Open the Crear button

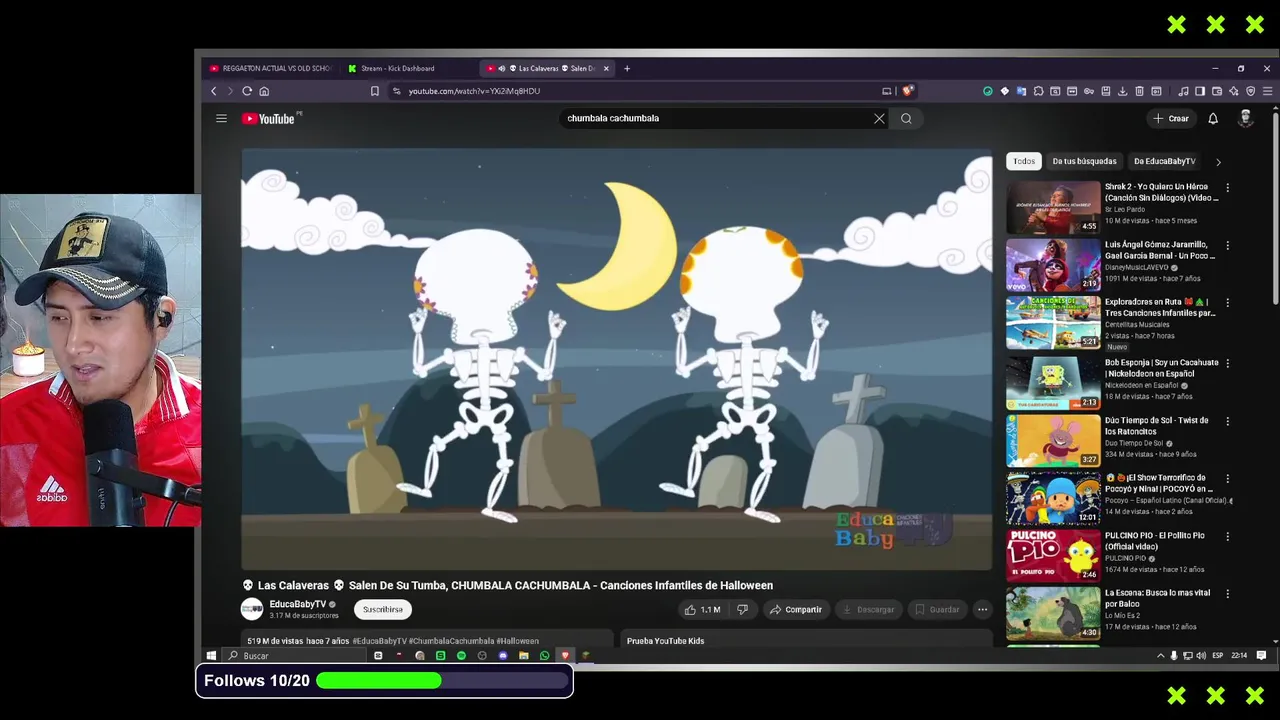point(1171,118)
